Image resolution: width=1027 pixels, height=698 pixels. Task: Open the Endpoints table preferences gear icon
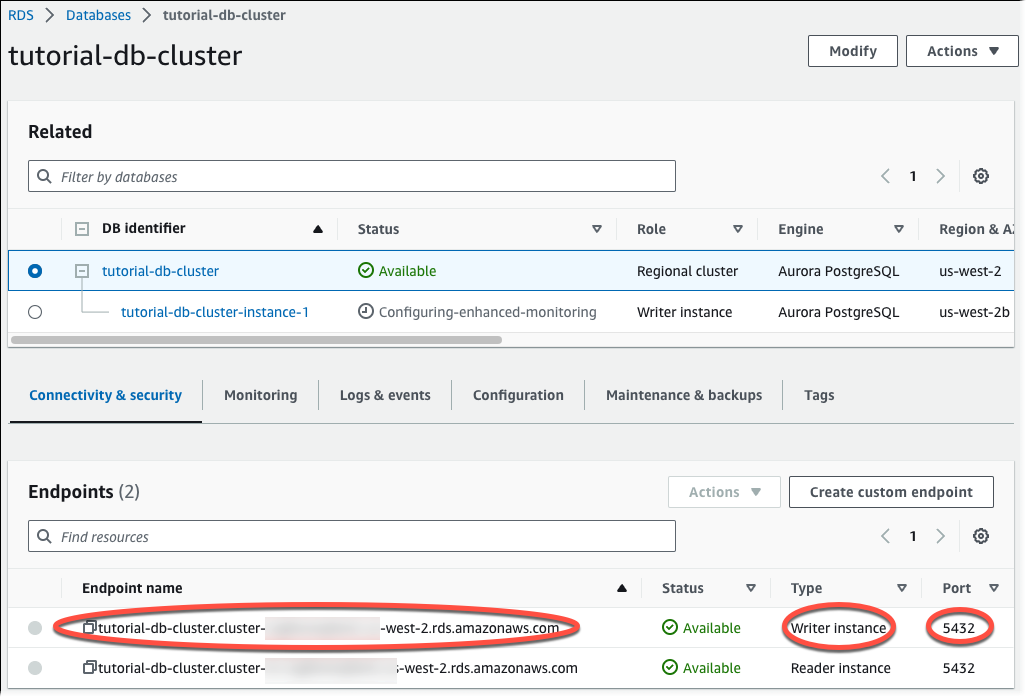click(x=981, y=536)
